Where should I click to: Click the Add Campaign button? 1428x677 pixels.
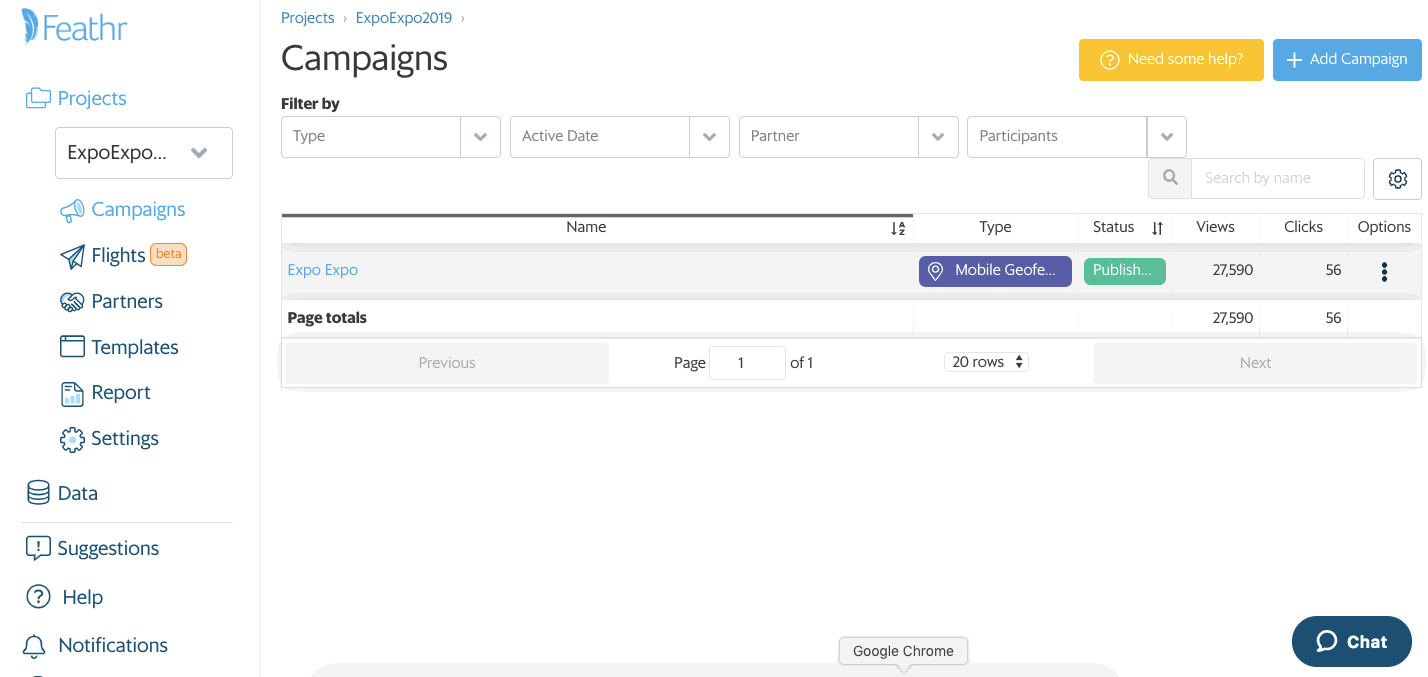pyautogui.click(x=1346, y=60)
